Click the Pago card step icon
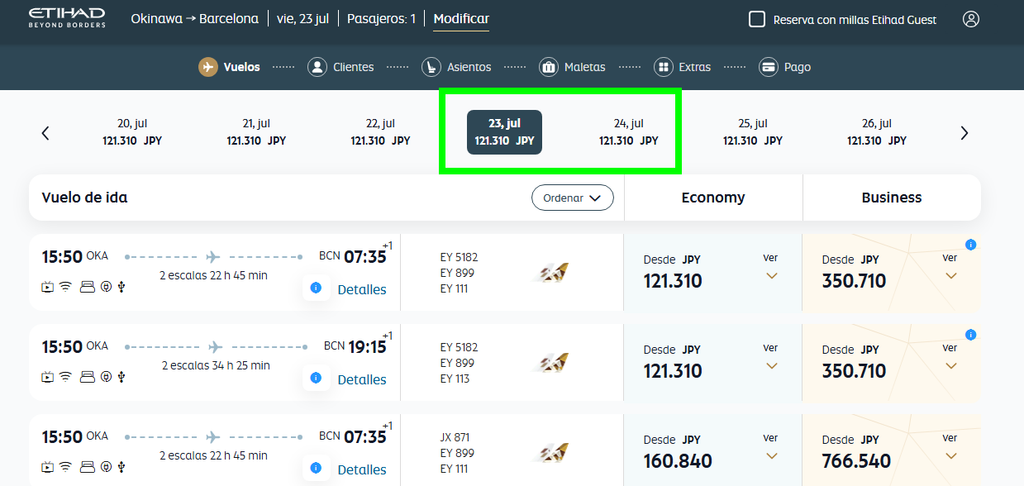This screenshot has height=486, width=1024. (768, 67)
